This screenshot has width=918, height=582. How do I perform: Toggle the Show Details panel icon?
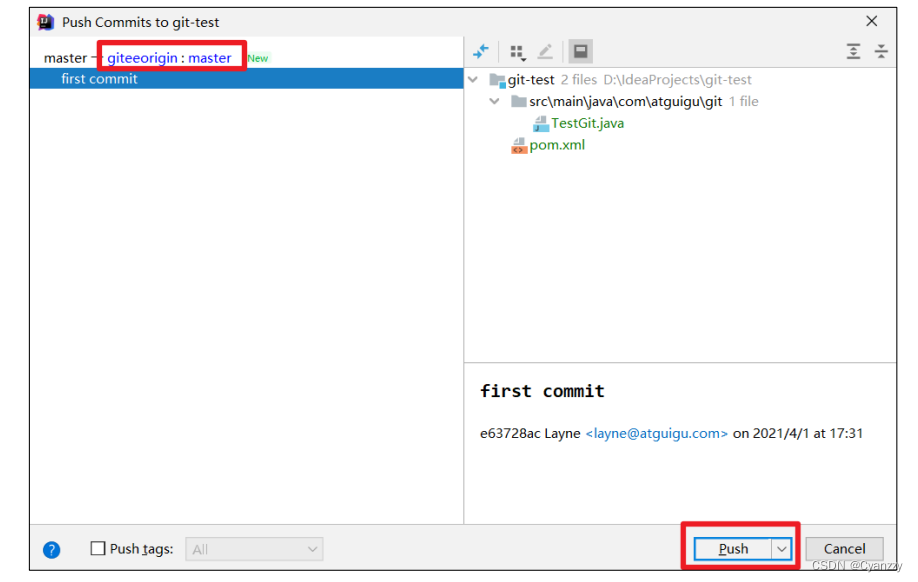pyautogui.click(x=581, y=52)
